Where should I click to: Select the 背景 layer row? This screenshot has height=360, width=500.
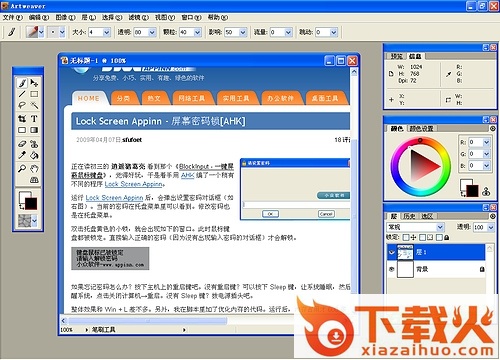tap(436, 269)
